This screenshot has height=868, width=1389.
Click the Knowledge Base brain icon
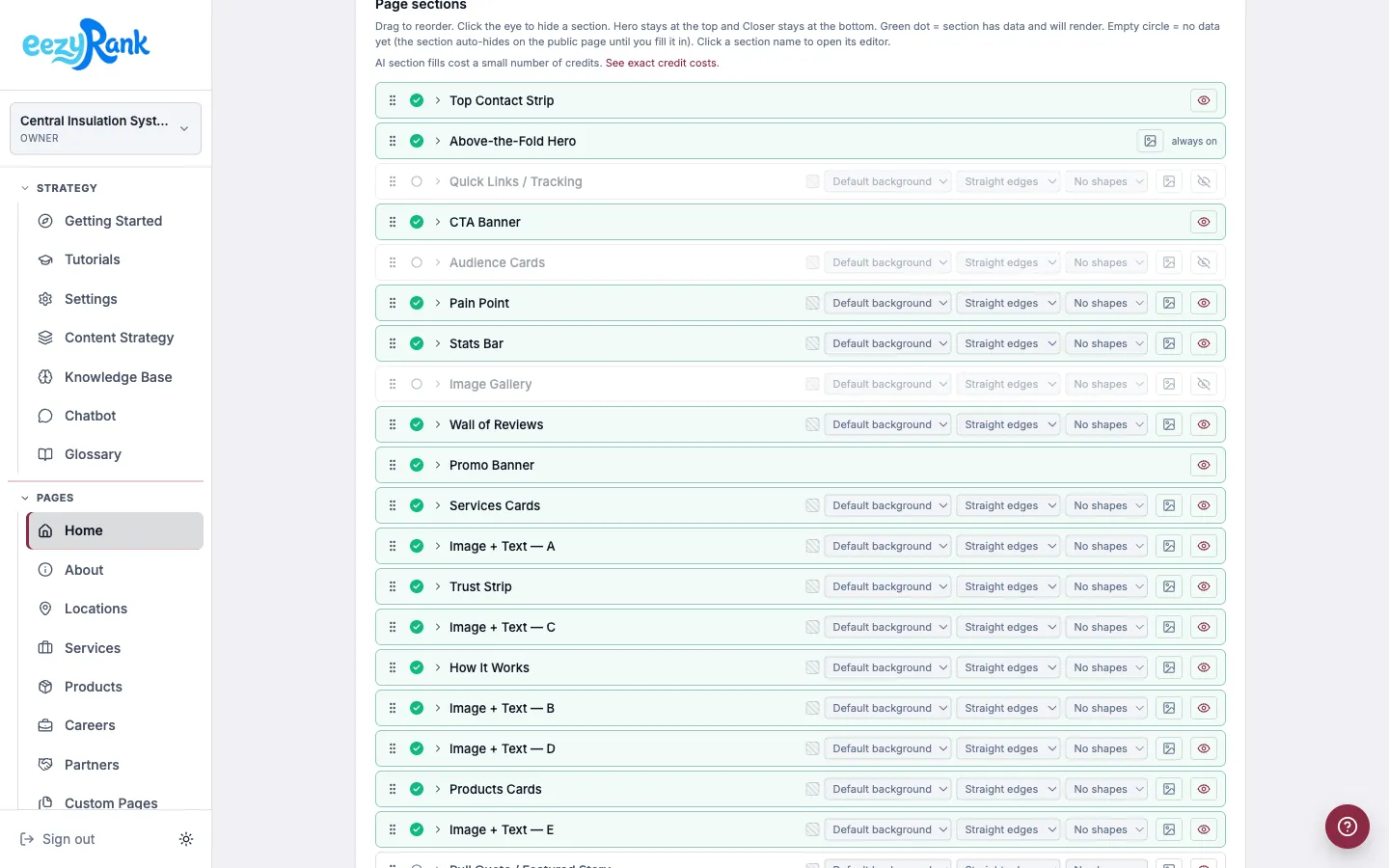pyautogui.click(x=45, y=377)
